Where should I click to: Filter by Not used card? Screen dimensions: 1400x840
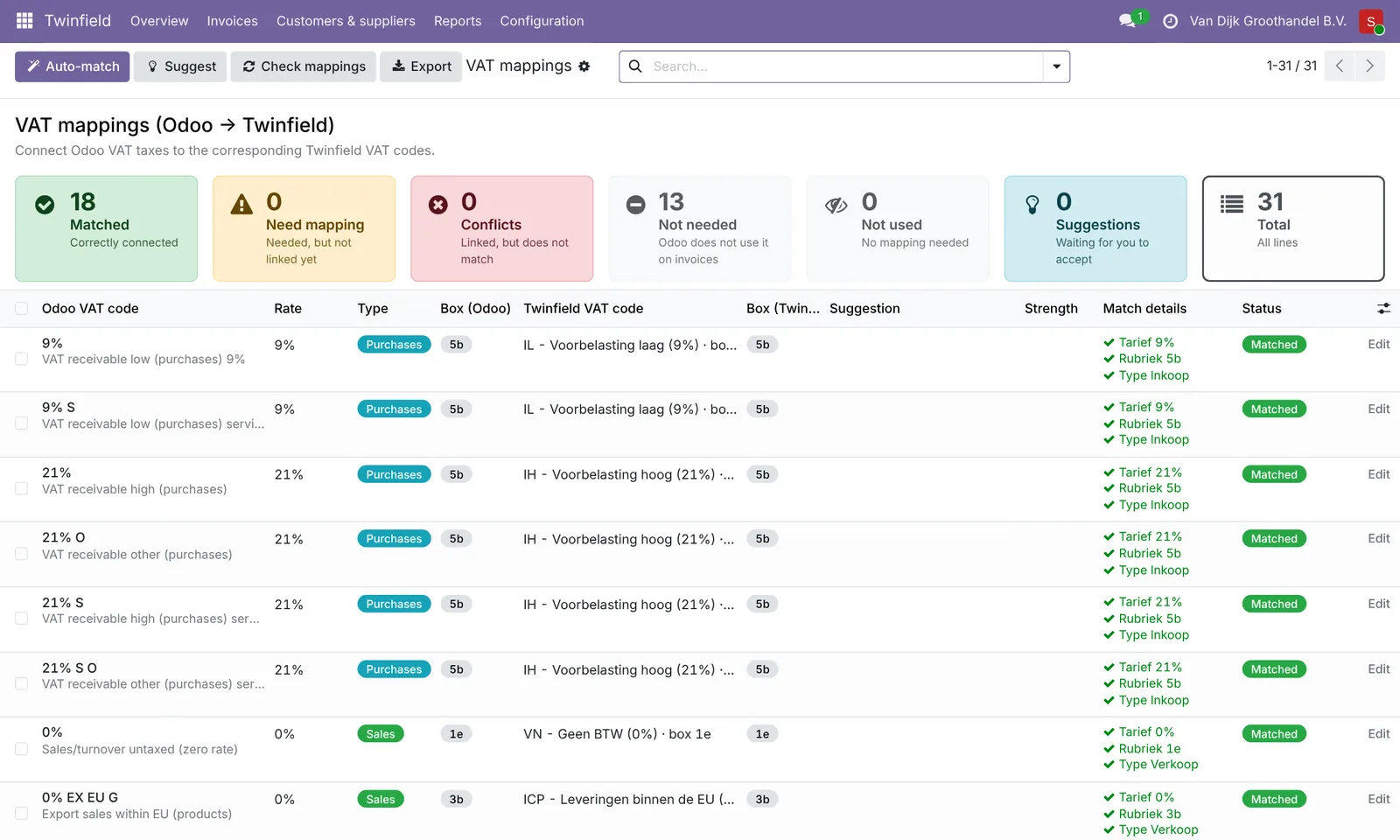point(898,229)
